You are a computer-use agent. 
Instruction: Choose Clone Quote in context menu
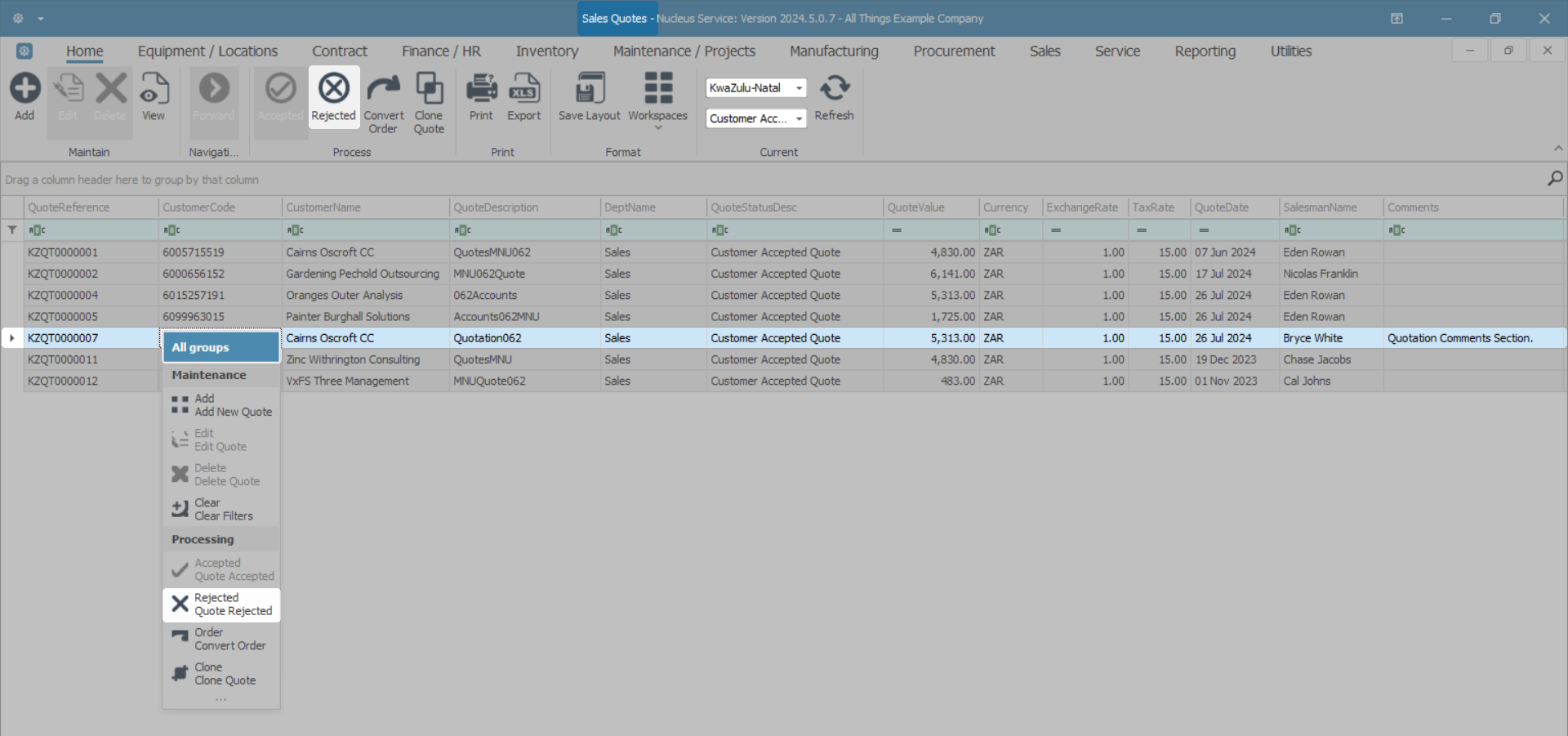point(221,674)
